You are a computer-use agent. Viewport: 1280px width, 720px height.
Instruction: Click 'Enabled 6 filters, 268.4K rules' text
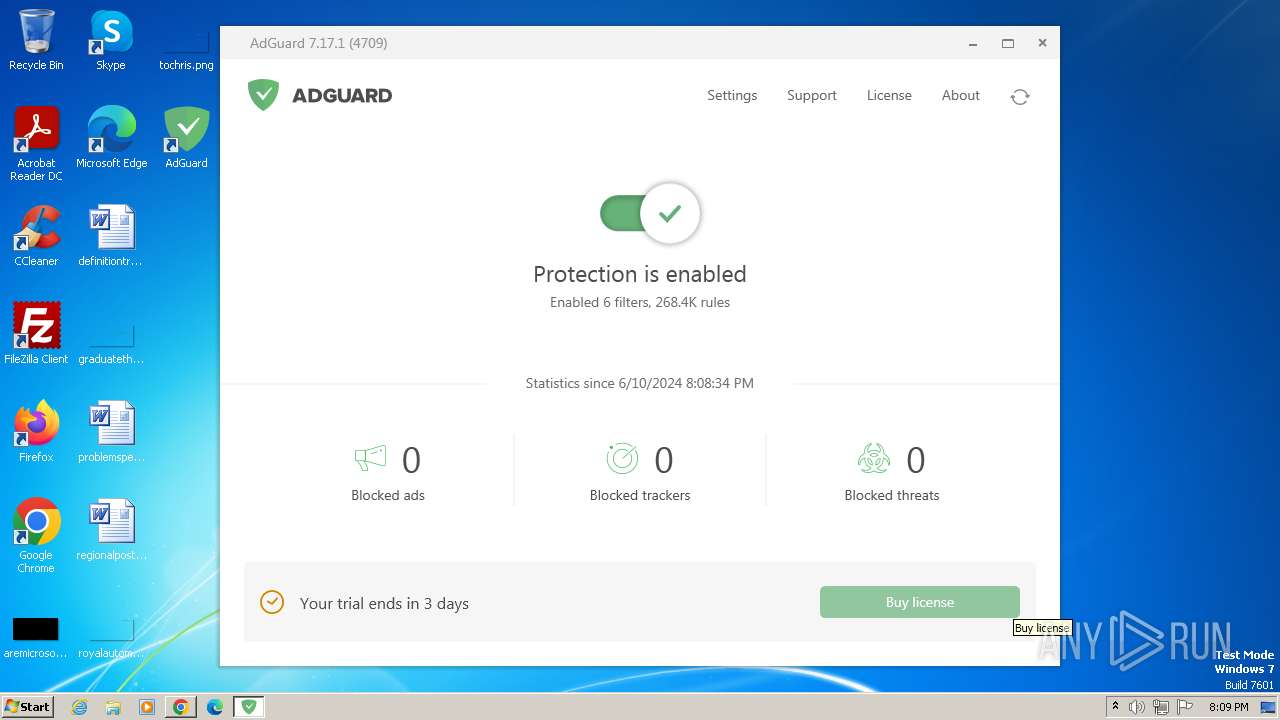point(640,302)
